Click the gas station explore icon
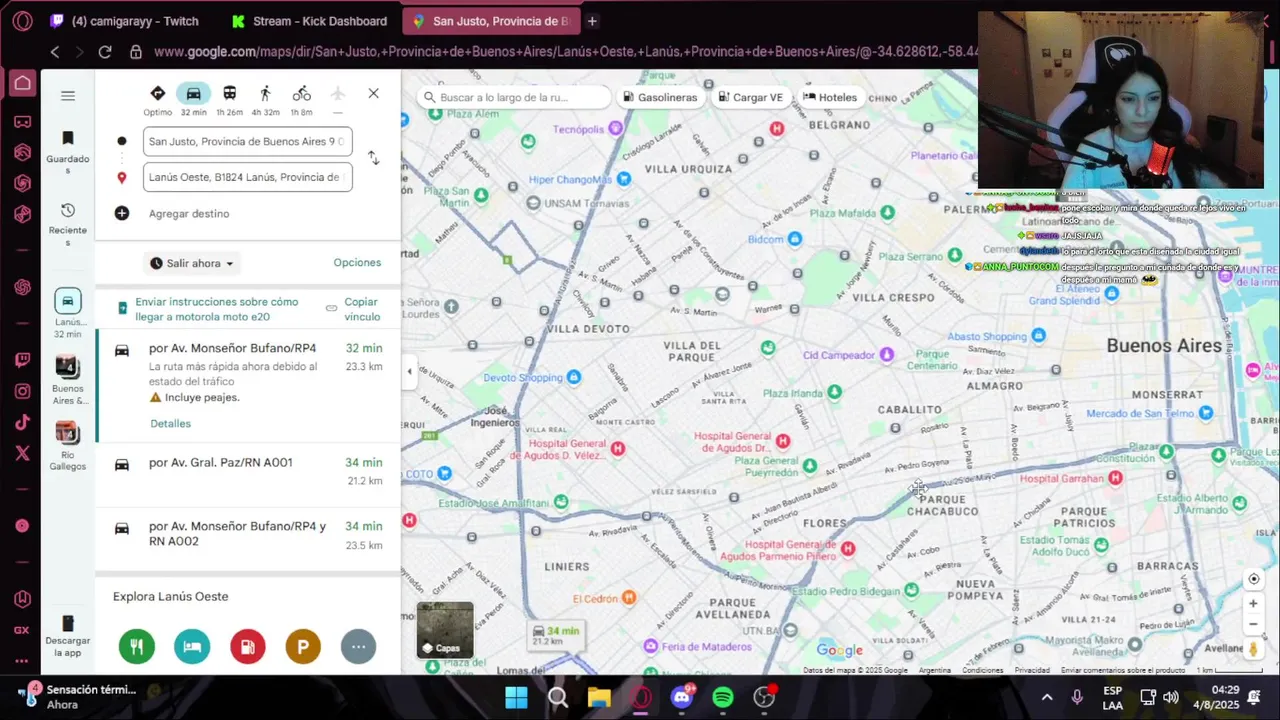Image resolution: width=1280 pixels, height=720 pixels. (248, 646)
